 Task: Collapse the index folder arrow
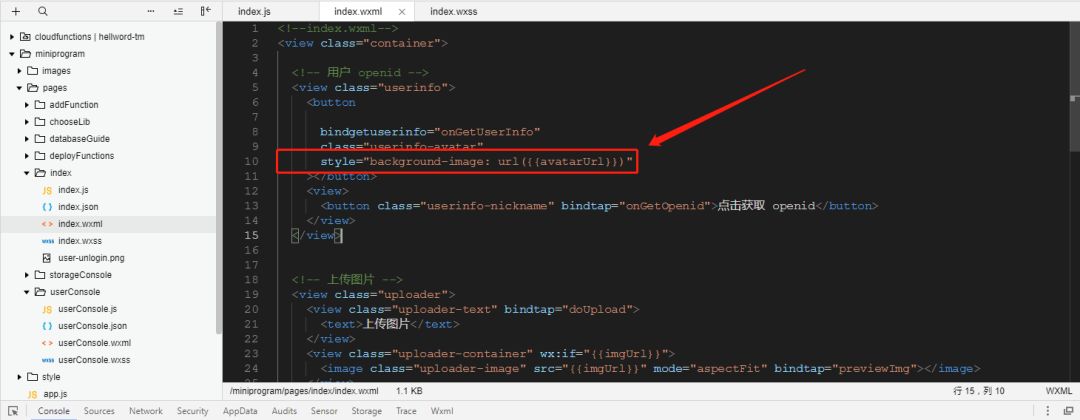tap(27, 173)
